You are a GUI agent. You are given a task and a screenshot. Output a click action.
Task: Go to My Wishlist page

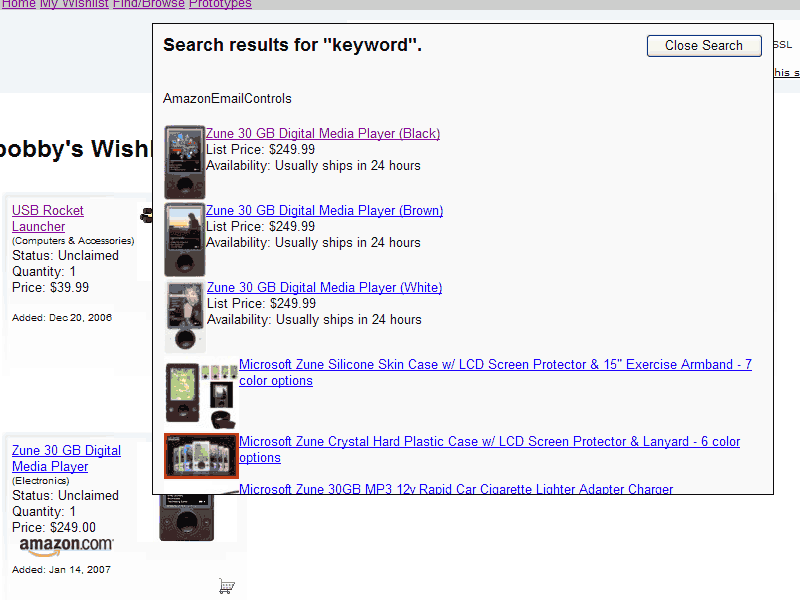pyautogui.click(x=74, y=4)
